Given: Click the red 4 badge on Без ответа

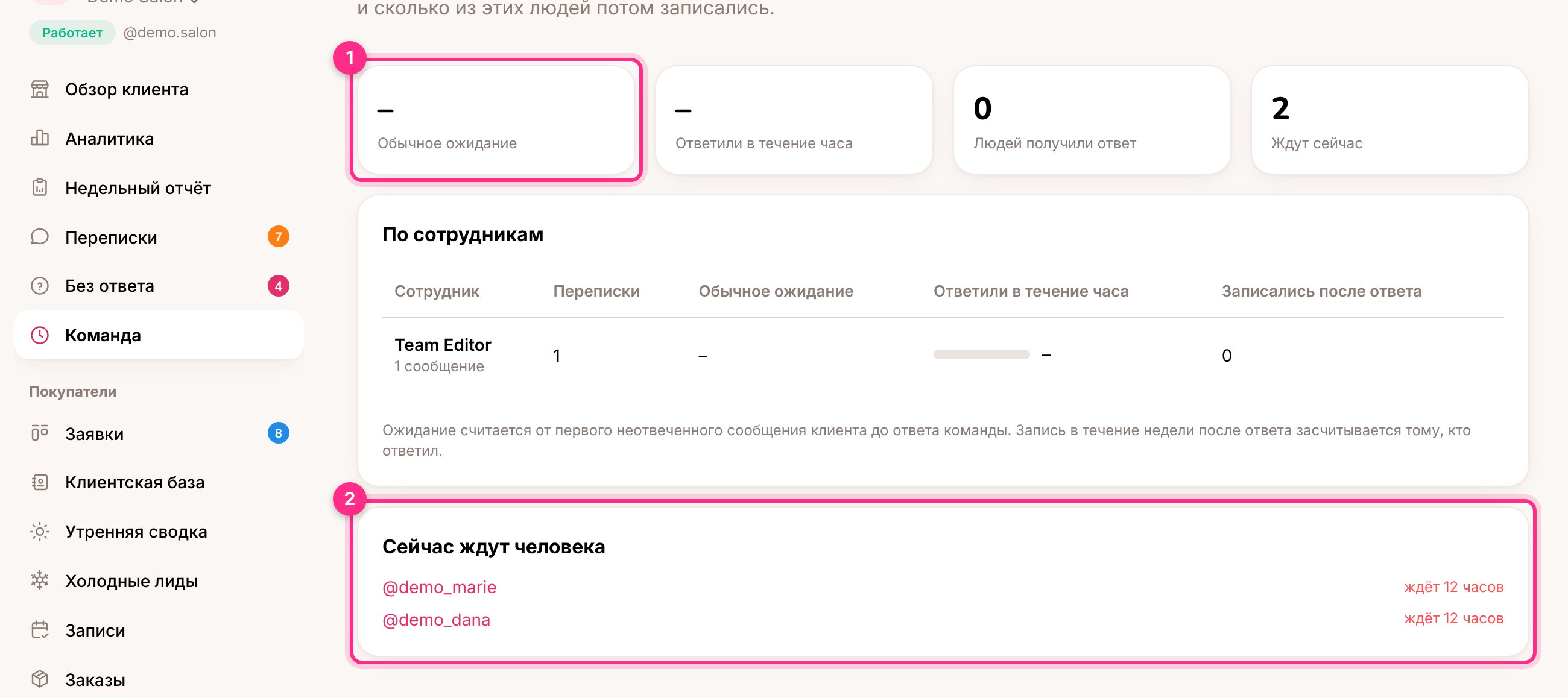Looking at the screenshot, I should [278, 285].
